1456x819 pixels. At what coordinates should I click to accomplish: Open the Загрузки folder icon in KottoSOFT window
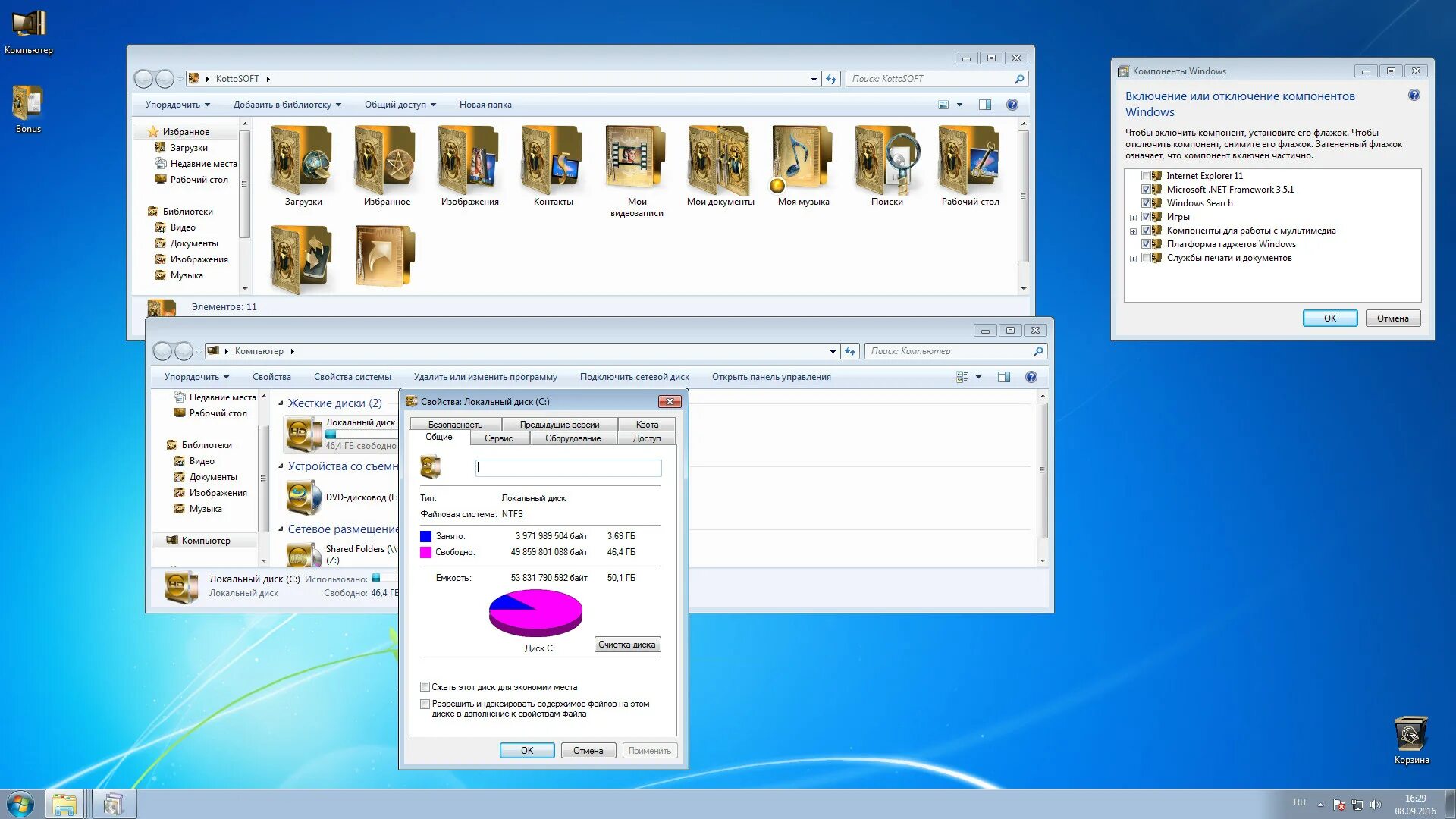303,161
